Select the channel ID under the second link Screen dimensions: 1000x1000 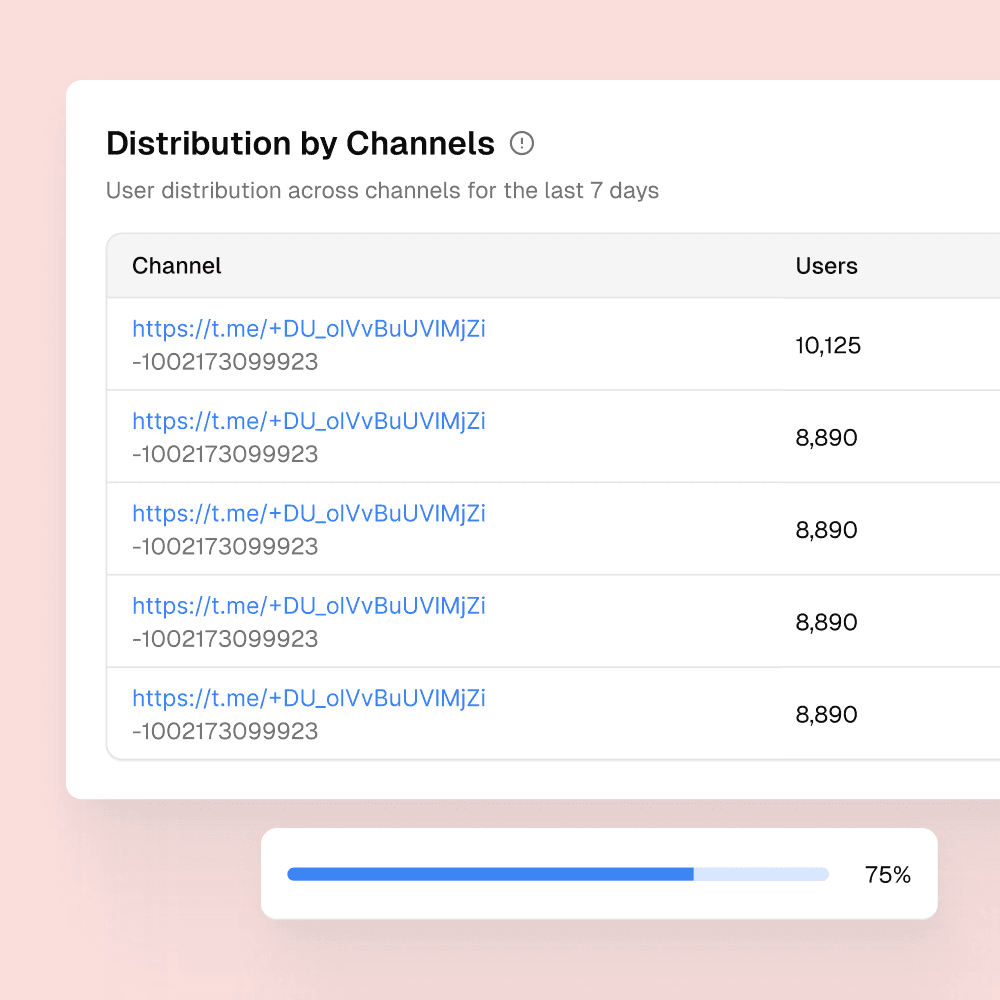224,454
